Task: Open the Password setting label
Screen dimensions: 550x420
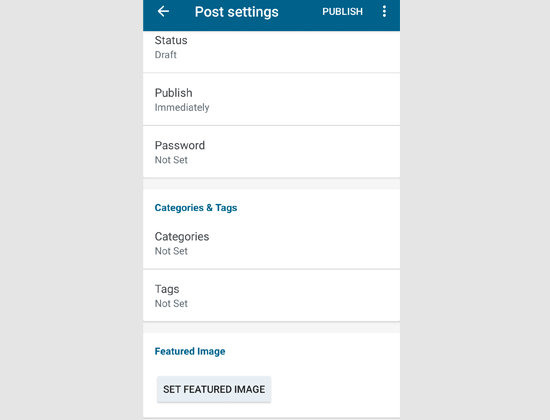Action: [x=180, y=145]
